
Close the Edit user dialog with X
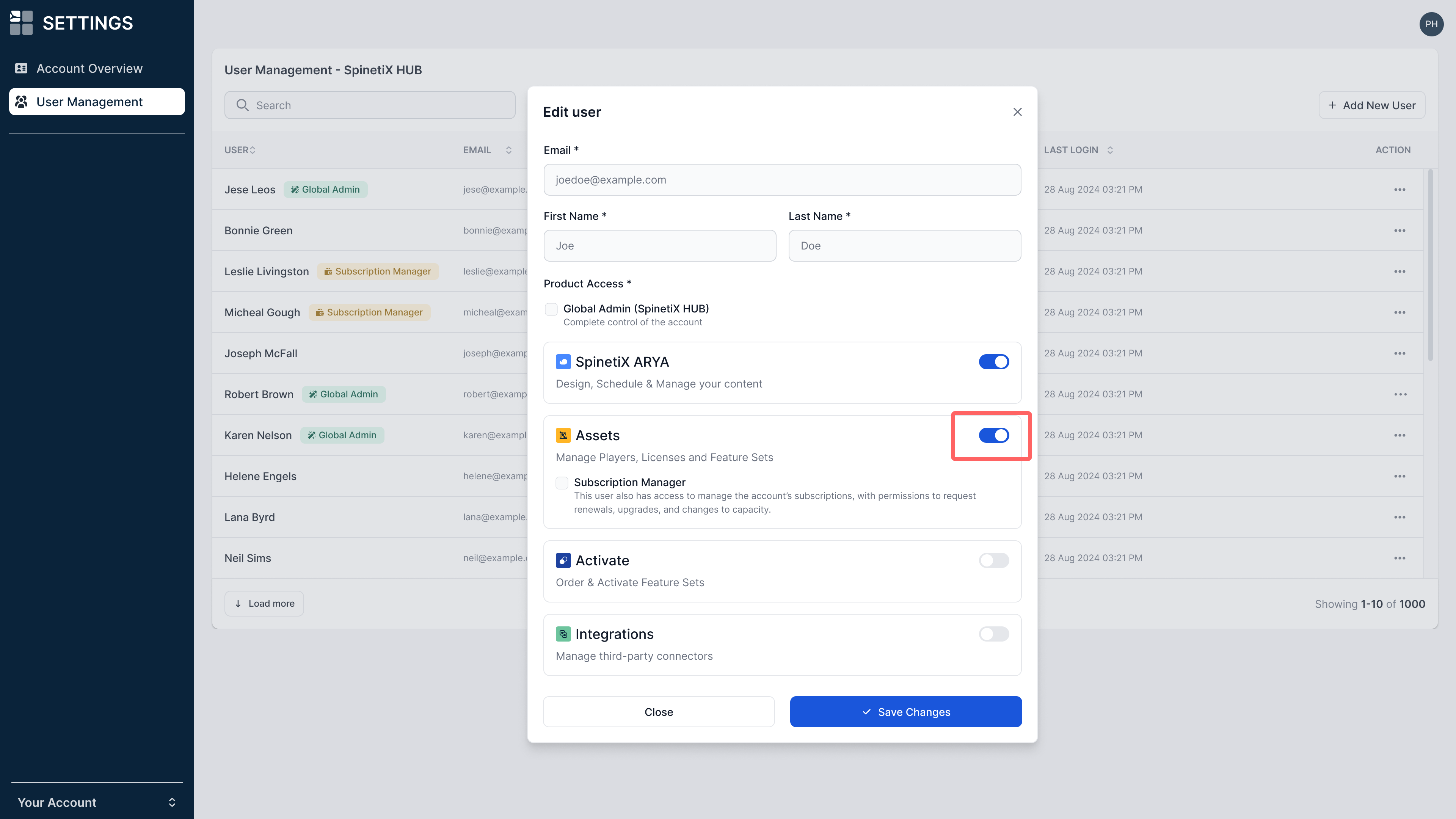tap(1017, 112)
